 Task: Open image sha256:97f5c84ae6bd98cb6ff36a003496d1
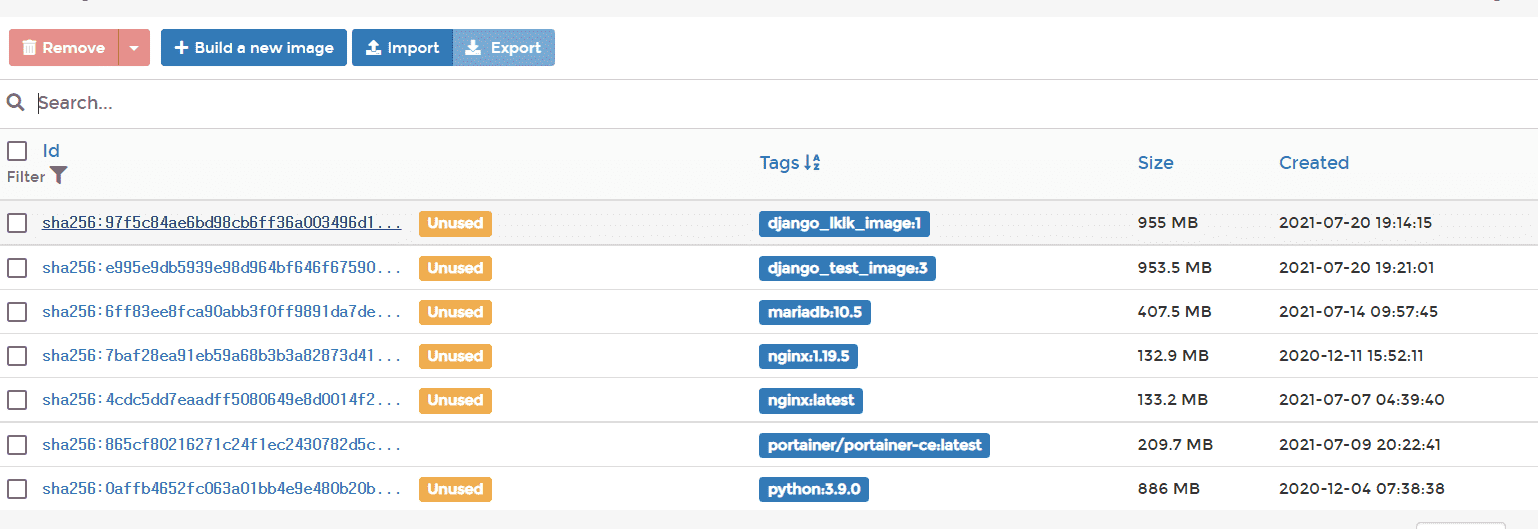coord(222,223)
